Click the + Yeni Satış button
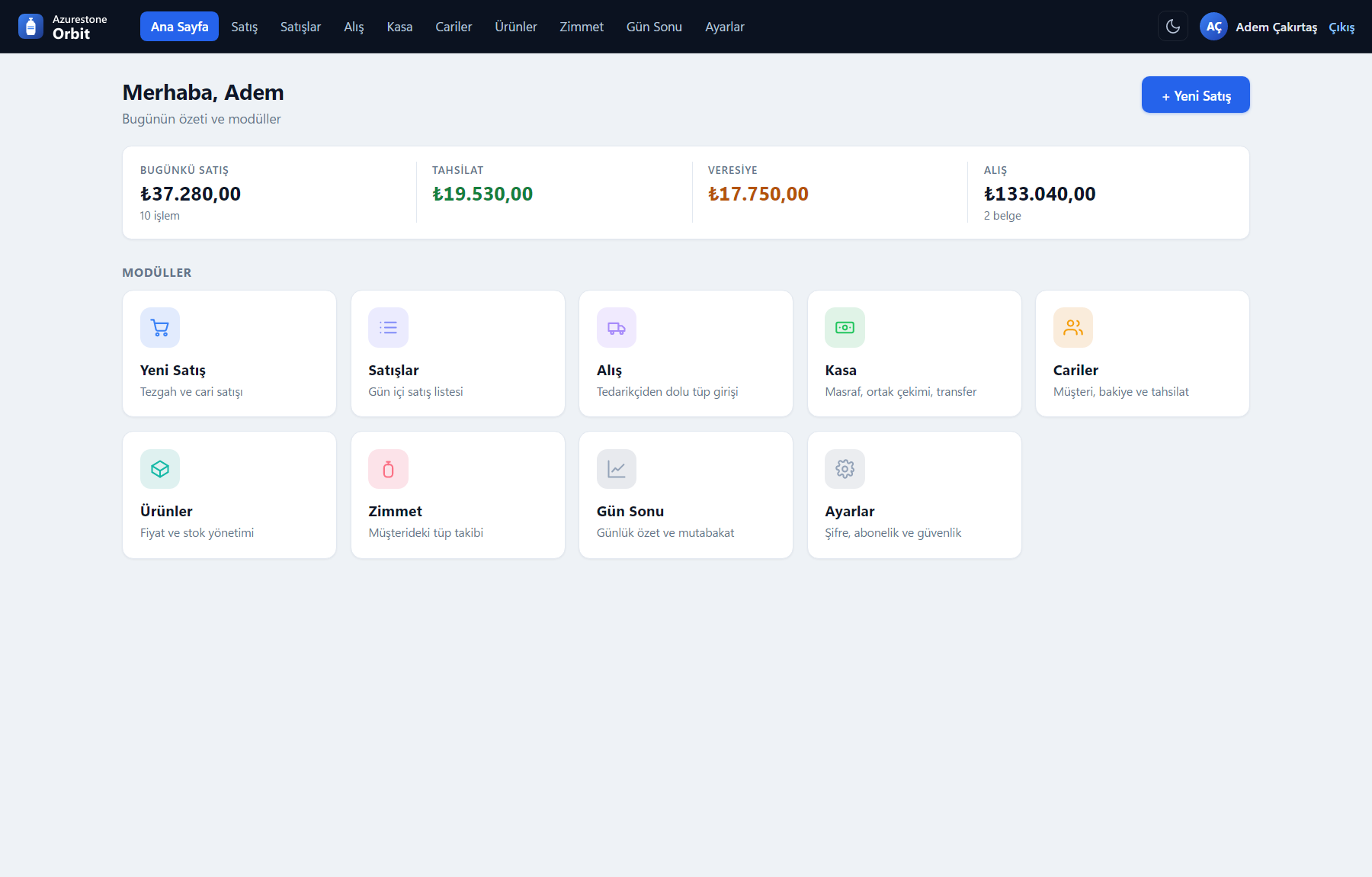The width and height of the screenshot is (1372, 877). click(x=1195, y=95)
